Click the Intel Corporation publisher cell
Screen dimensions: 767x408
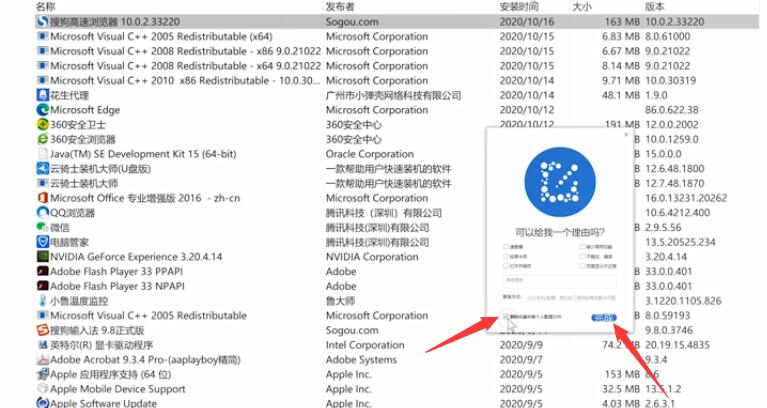pos(365,345)
